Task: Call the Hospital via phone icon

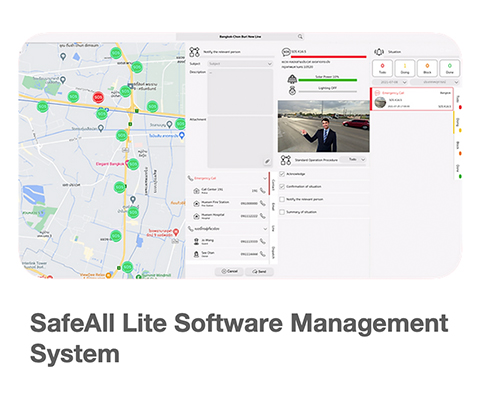Action: coord(263,216)
